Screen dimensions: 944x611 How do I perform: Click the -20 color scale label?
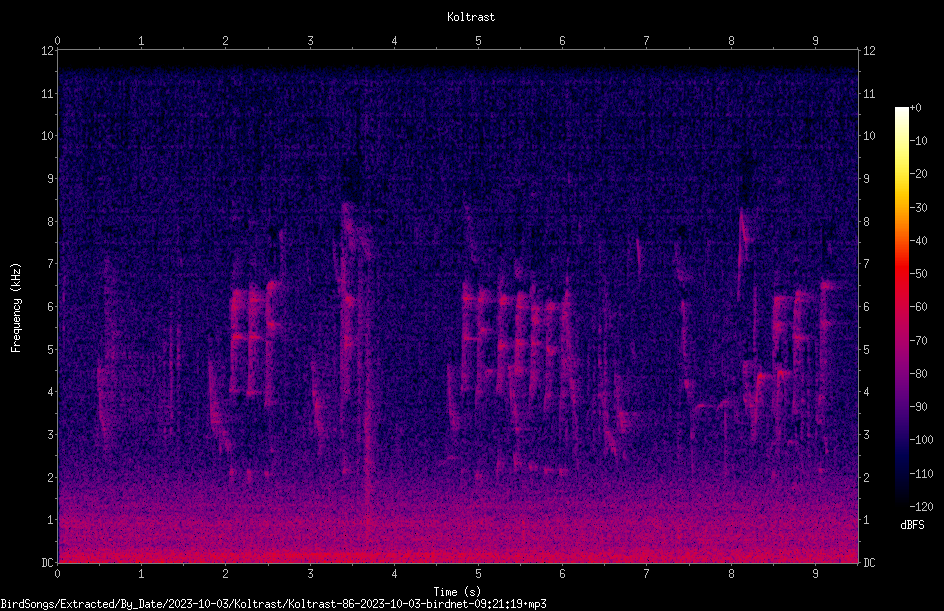click(x=918, y=174)
